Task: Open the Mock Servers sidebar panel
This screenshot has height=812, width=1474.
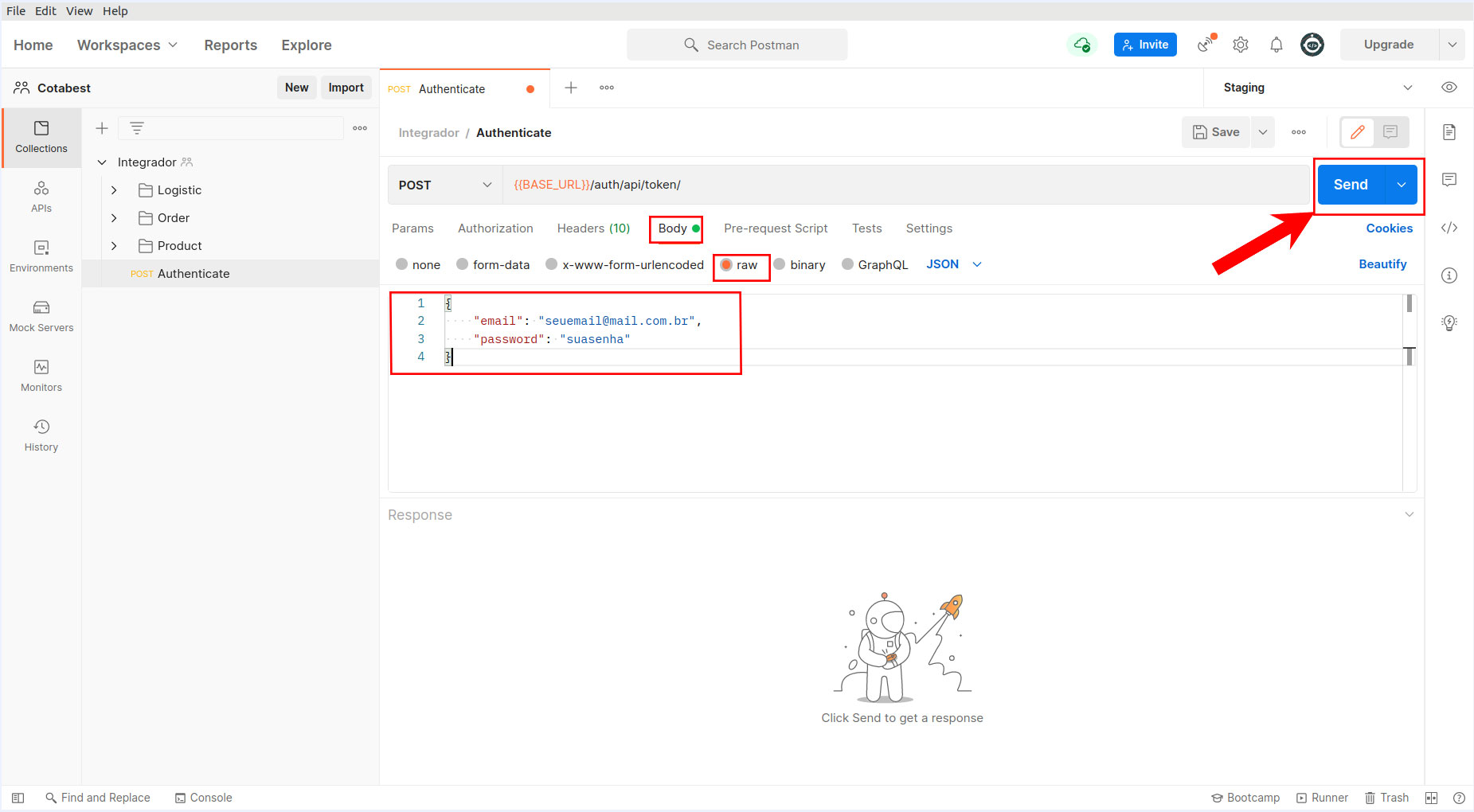Action: tap(41, 316)
